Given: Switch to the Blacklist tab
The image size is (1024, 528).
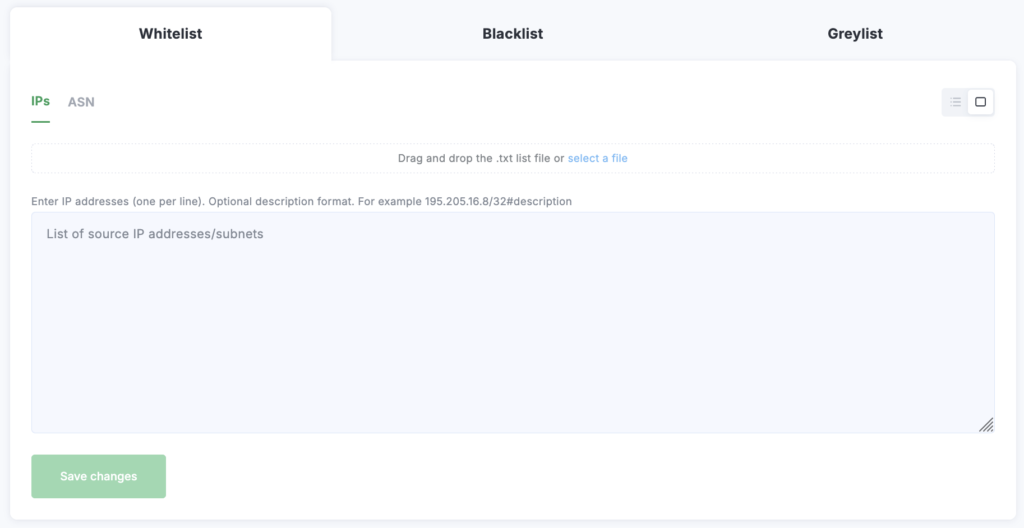Looking at the screenshot, I should click(512, 34).
